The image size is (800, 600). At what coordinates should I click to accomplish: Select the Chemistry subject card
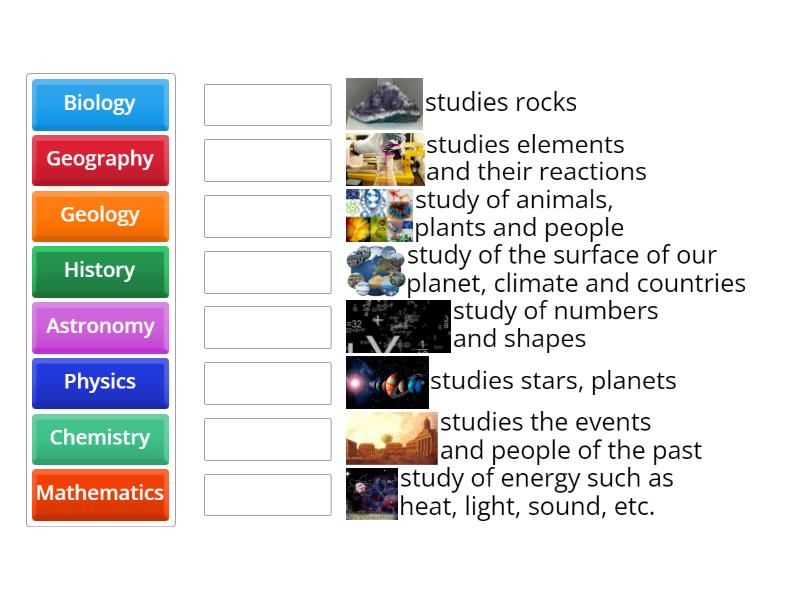pos(100,438)
